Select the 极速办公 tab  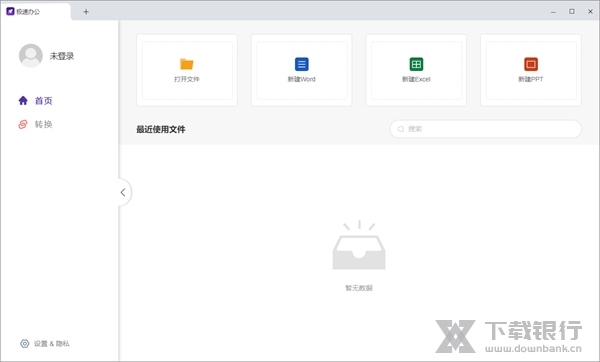point(36,11)
